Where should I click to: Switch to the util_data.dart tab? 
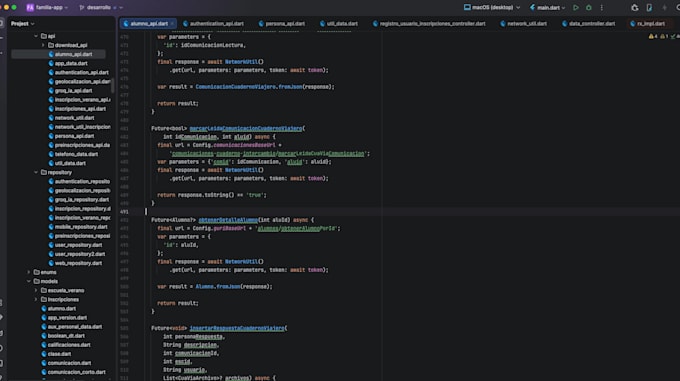tap(339, 23)
